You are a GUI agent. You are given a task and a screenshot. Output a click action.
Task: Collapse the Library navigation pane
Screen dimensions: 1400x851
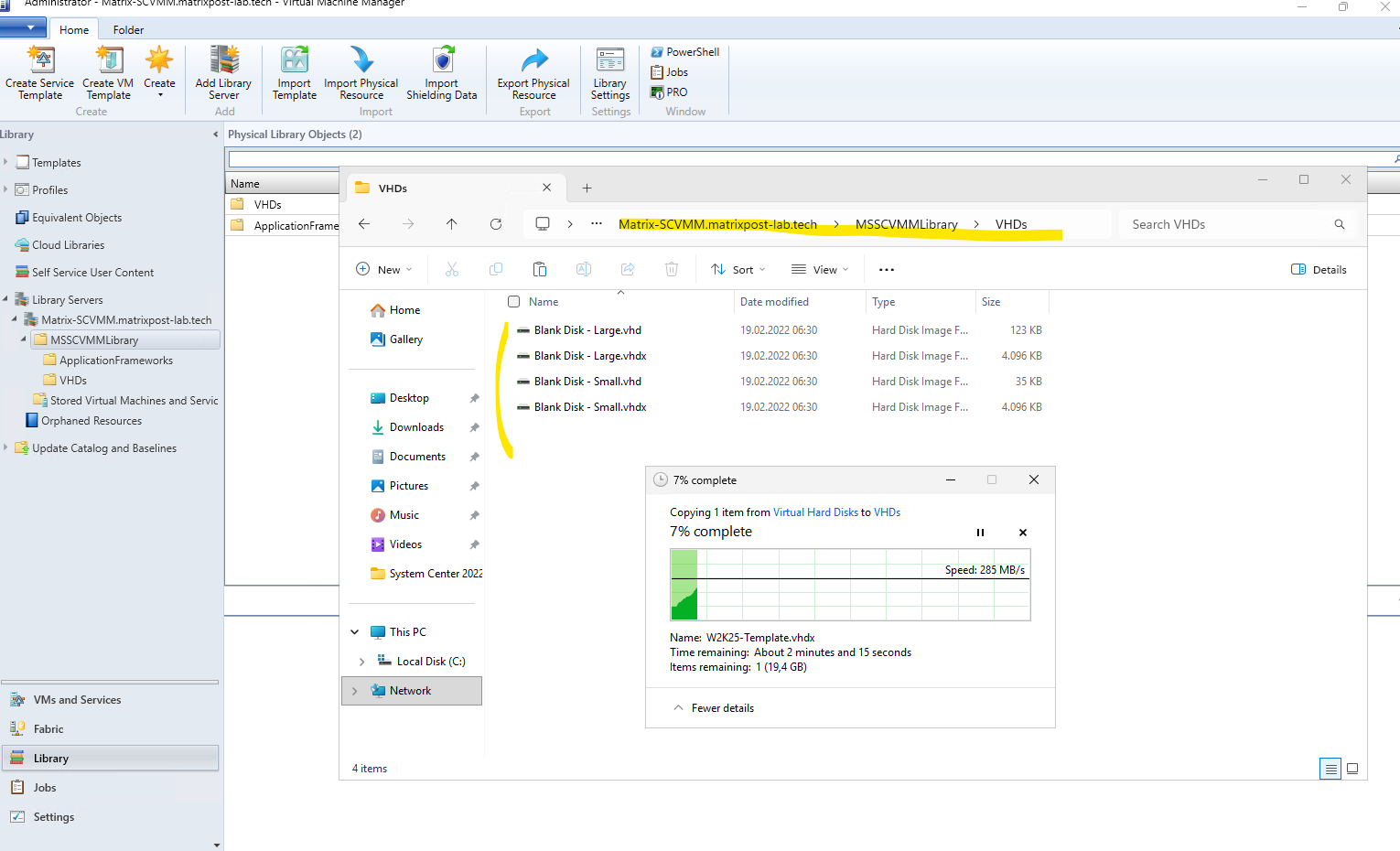pyautogui.click(x=216, y=135)
